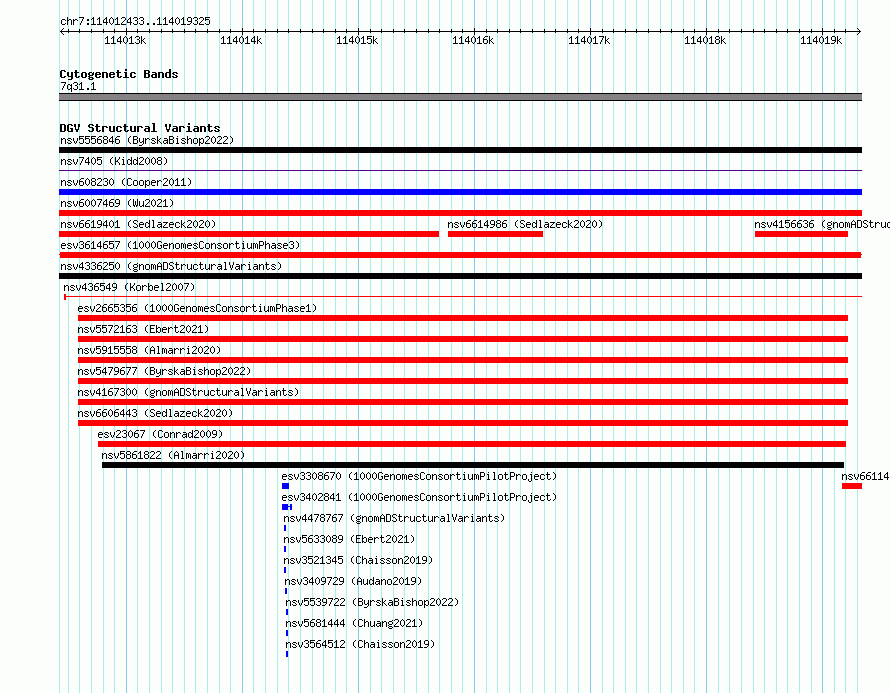The height and width of the screenshot is (693, 890).
Task: Click nsv3521345 (Chaisson2019) label
Action: coord(358,560)
